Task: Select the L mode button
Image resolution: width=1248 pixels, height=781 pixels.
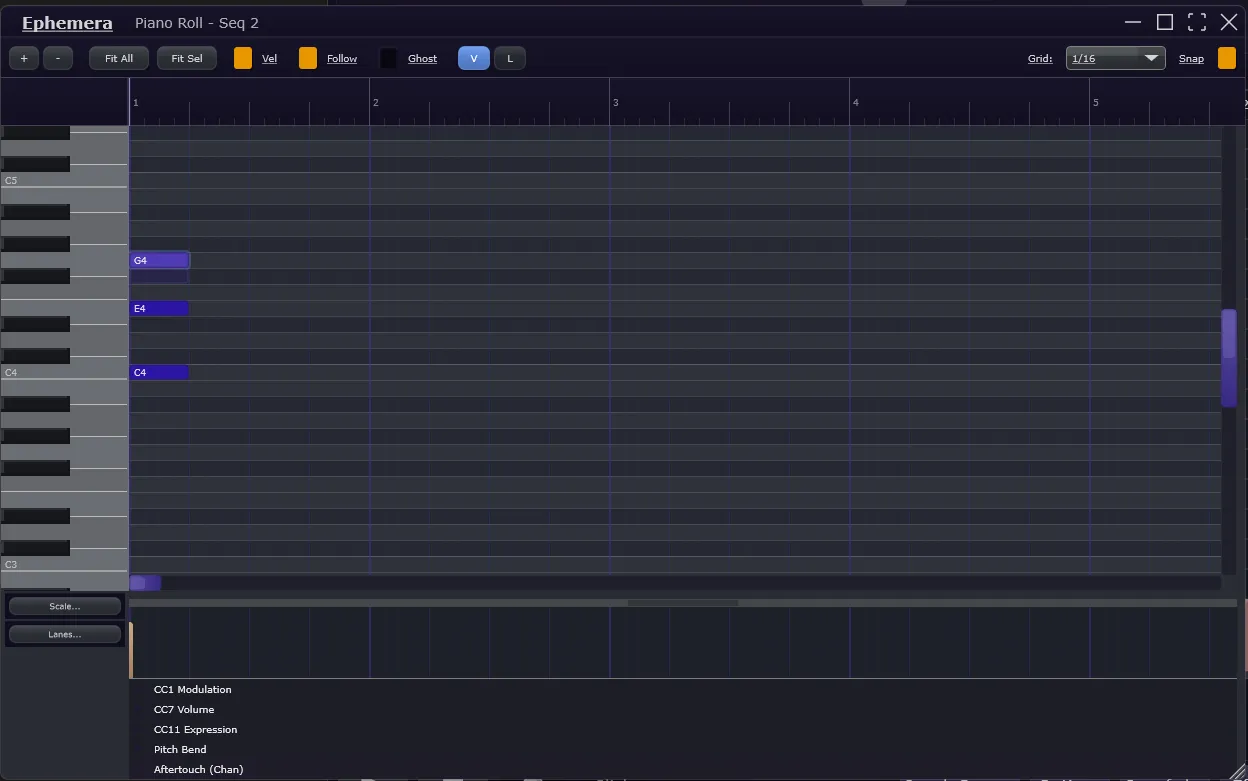Action: click(510, 58)
